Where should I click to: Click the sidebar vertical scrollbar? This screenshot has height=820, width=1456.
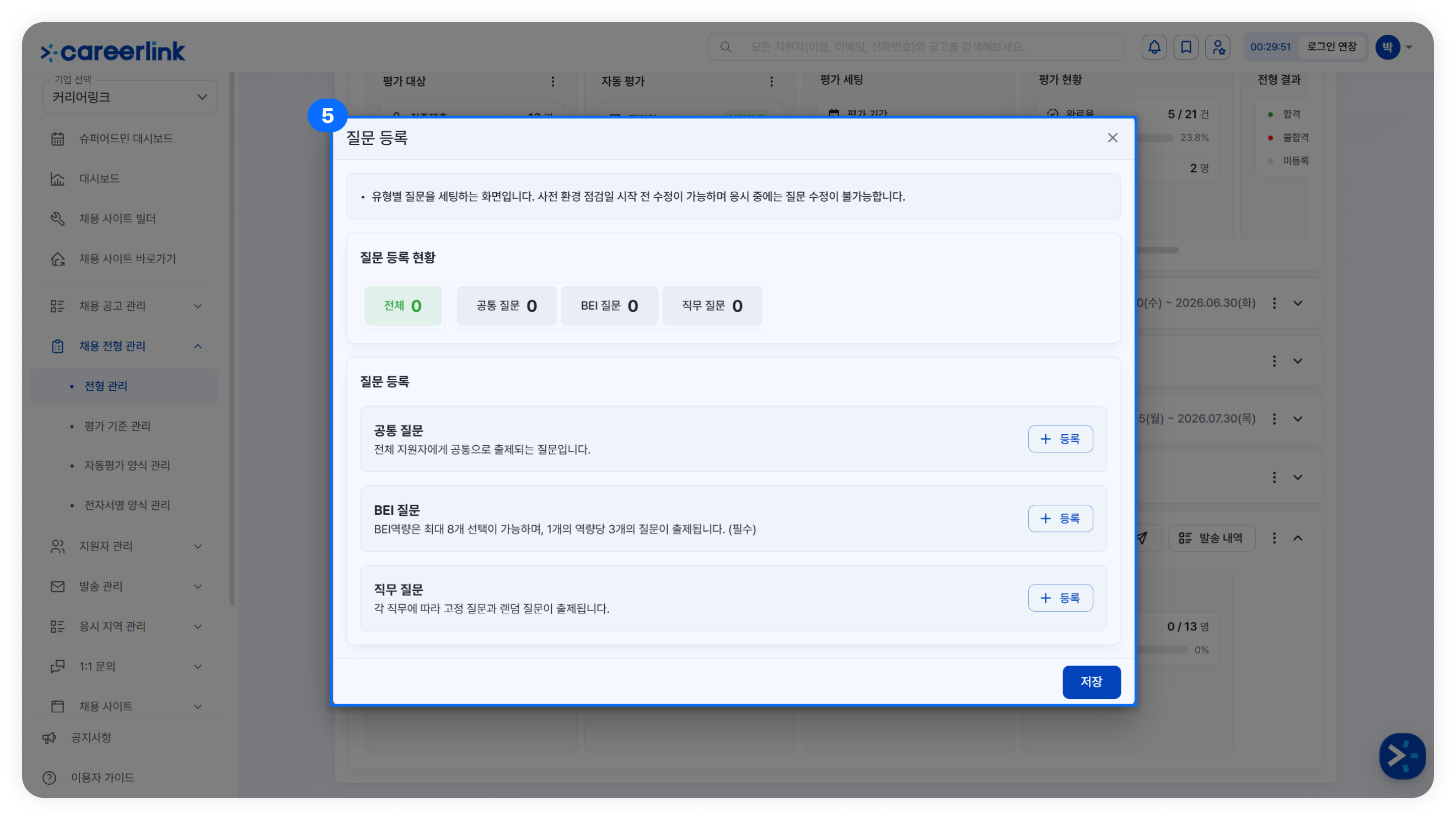click(x=232, y=339)
